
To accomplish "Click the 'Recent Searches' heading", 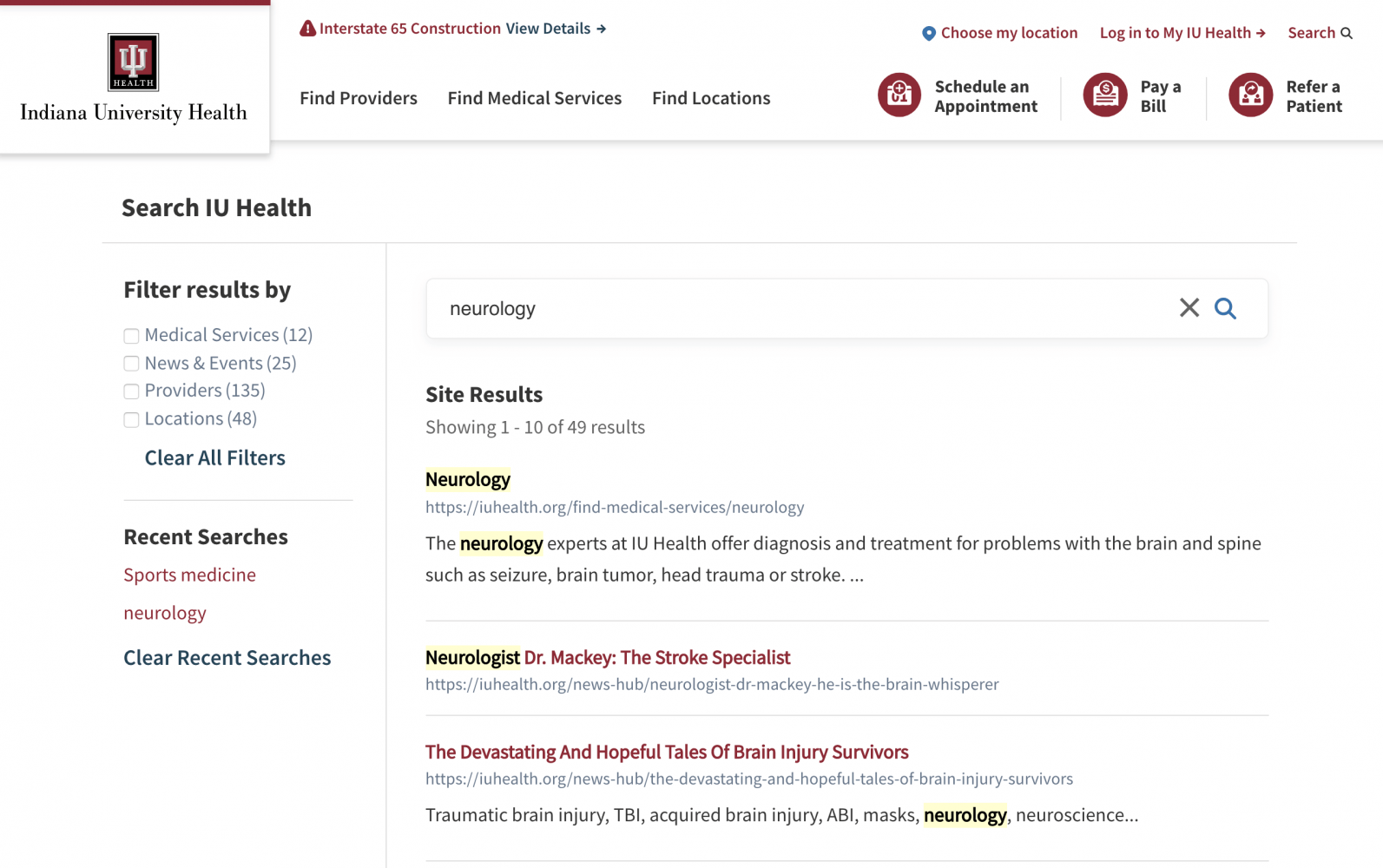I will [x=206, y=536].
